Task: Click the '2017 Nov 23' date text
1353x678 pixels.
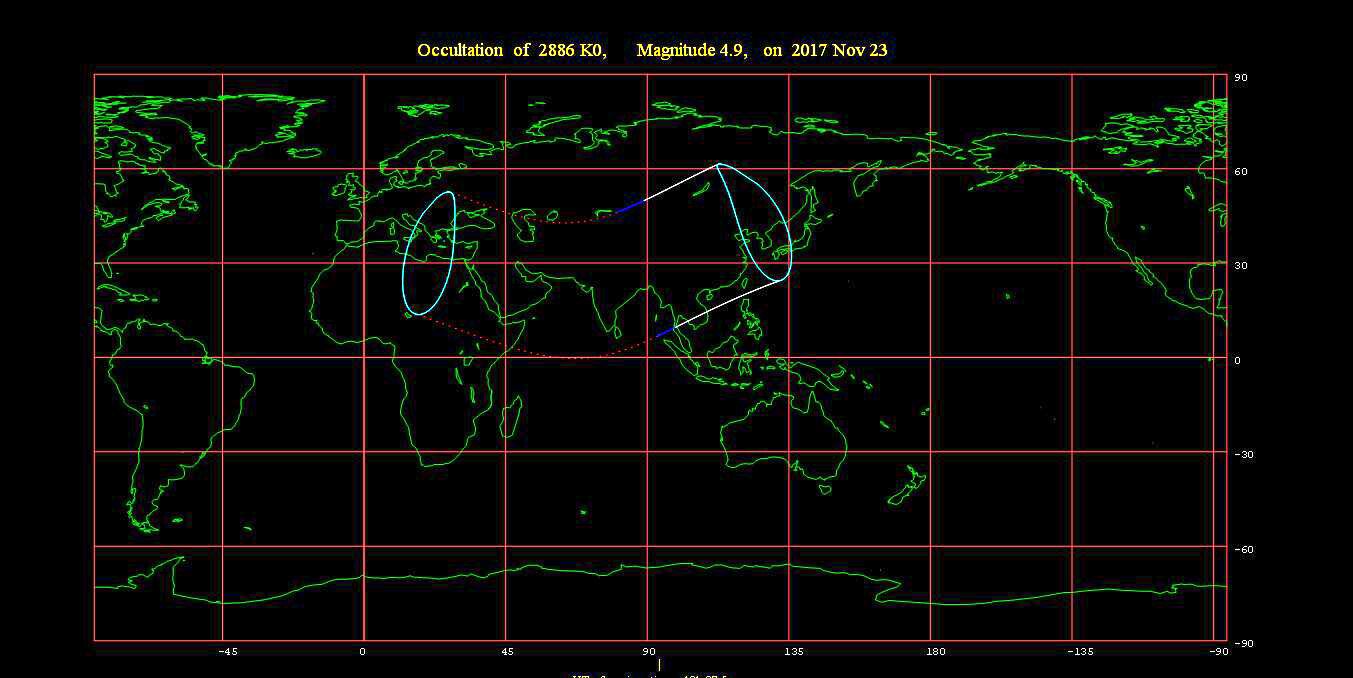Action: tap(839, 50)
